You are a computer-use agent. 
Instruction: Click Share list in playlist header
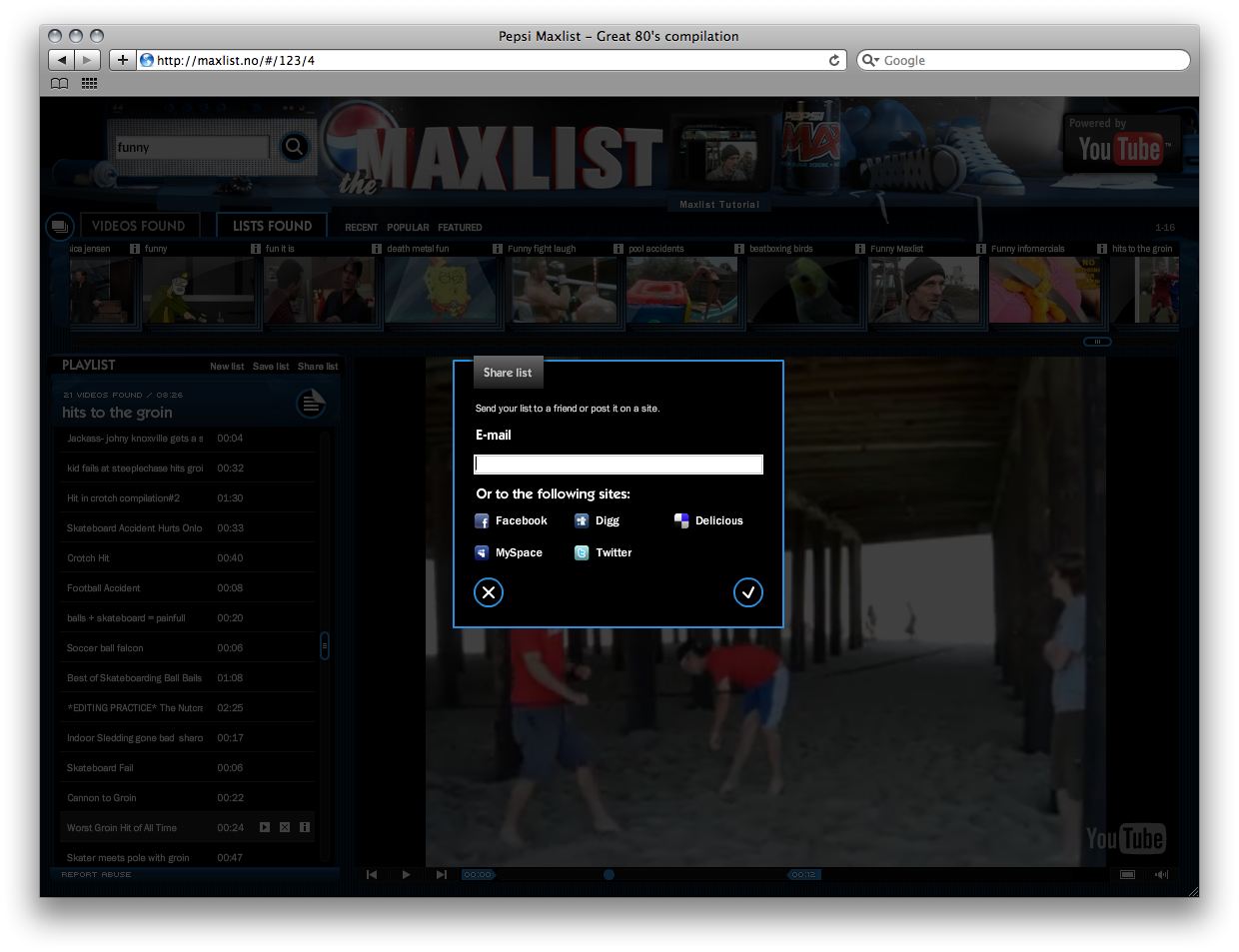pos(318,367)
